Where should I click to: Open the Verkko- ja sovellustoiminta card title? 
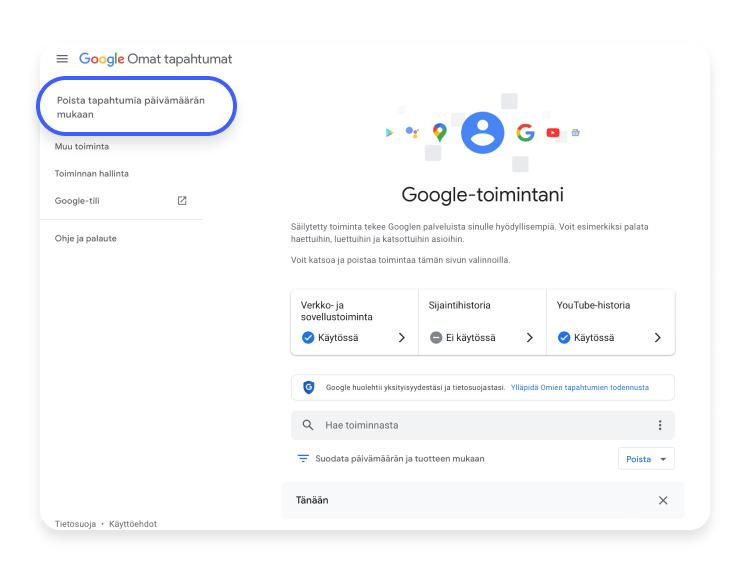point(337,311)
